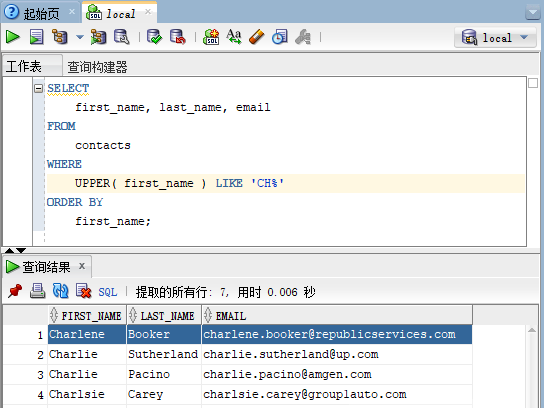This screenshot has width=544, height=408.
Task: Click the SQL link in the result toolbar
Action: pos(108,292)
